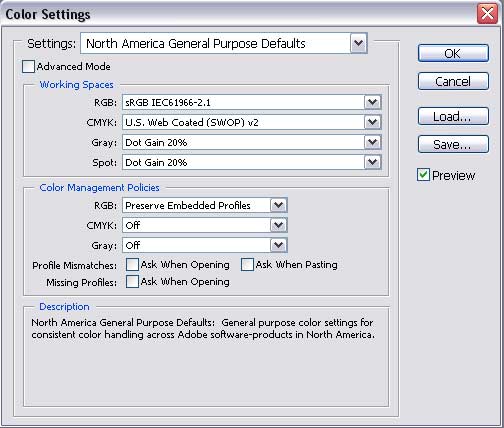504x428 pixels.
Task: Click the U.S. Web Coated (SWOP) v2 field
Action: point(243,122)
